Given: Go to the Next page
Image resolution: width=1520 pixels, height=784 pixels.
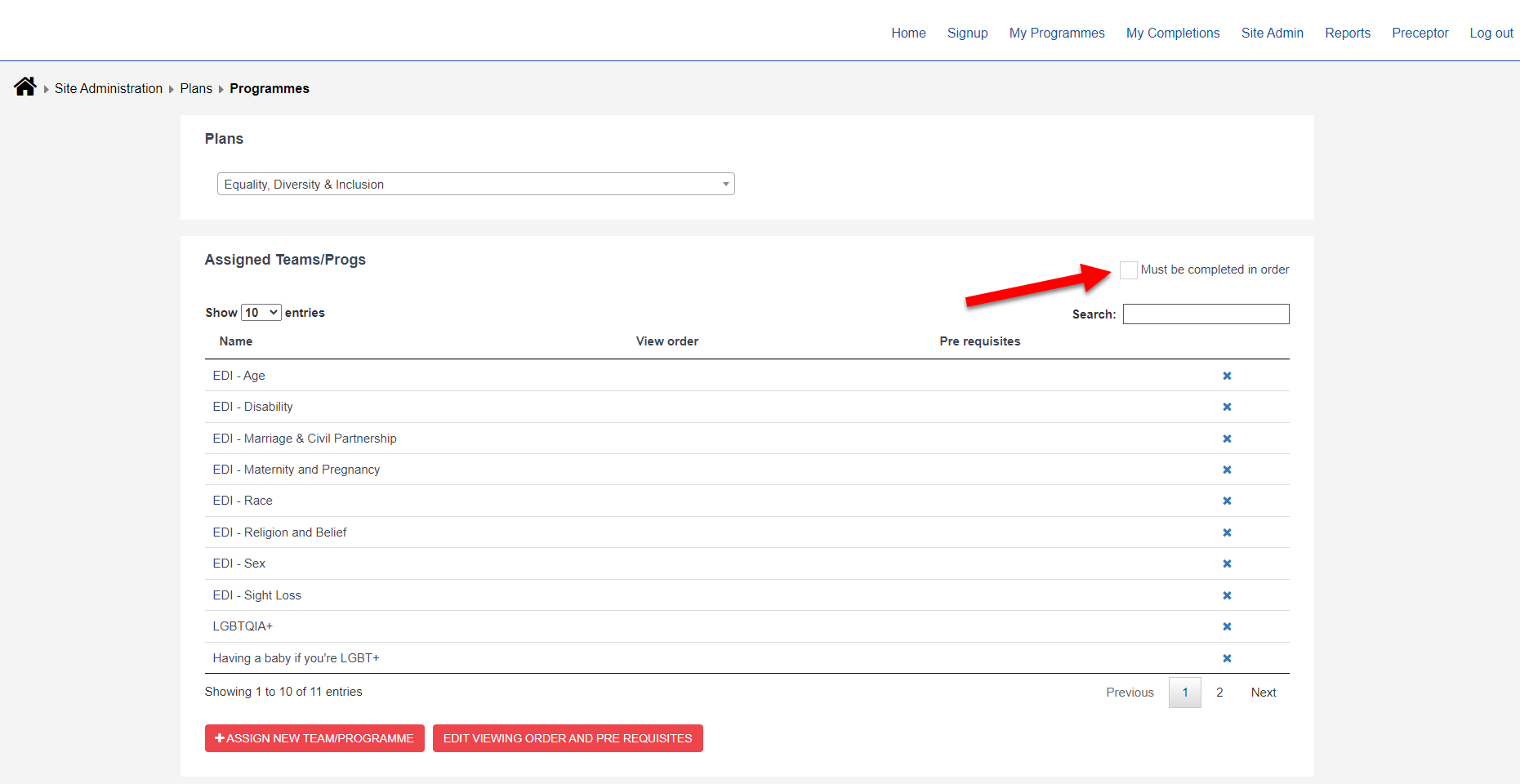Looking at the screenshot, I should (1264, 693).
